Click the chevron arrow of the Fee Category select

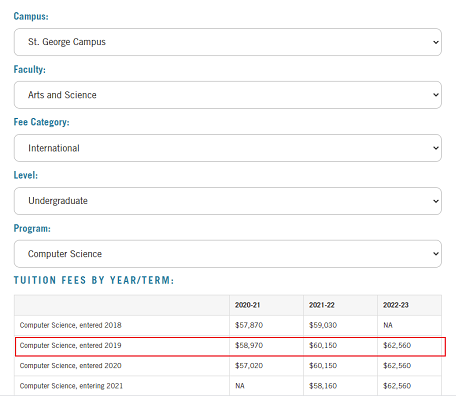pos(435,148)
